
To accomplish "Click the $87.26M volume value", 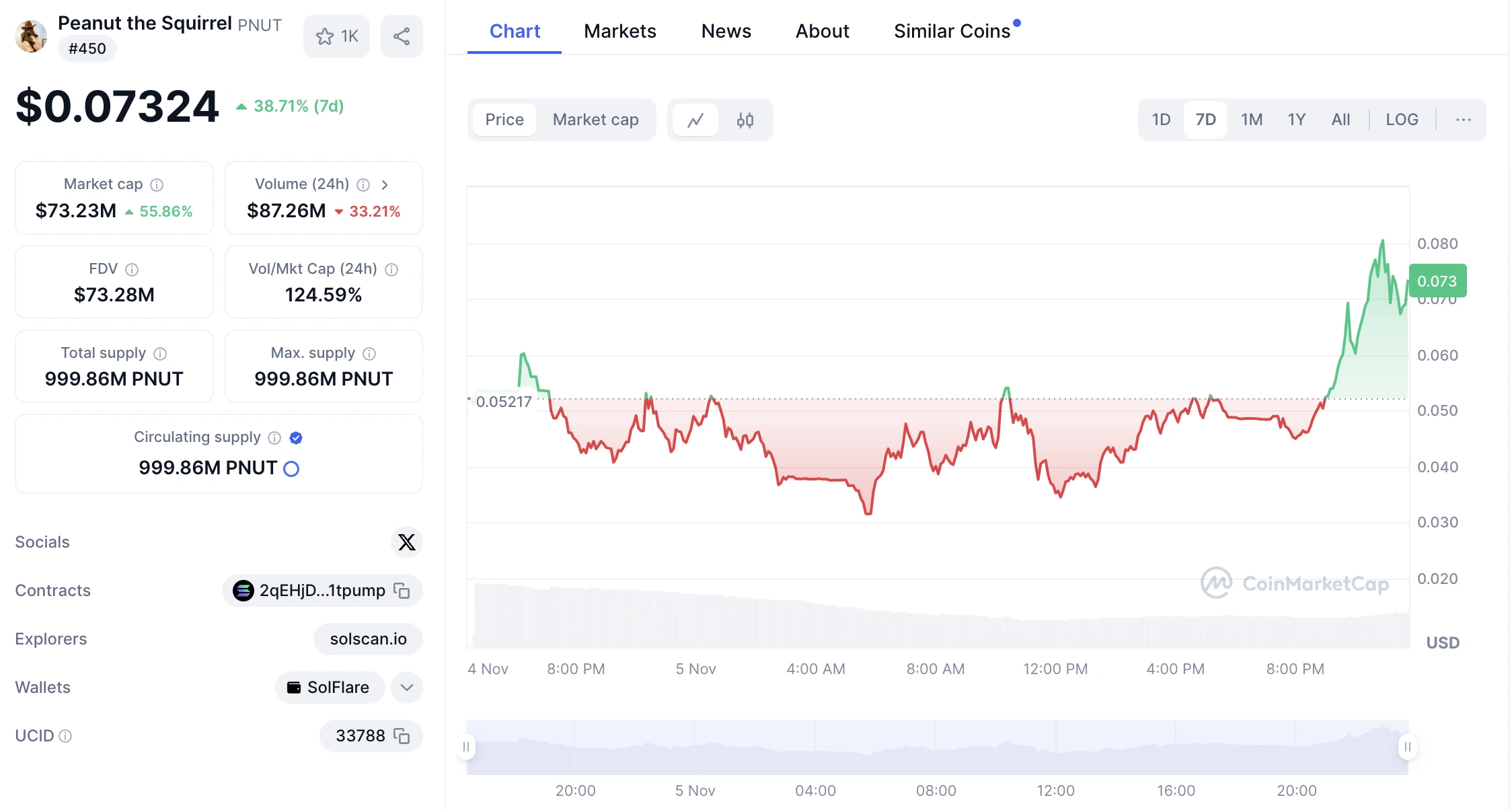I will point(286,211).
